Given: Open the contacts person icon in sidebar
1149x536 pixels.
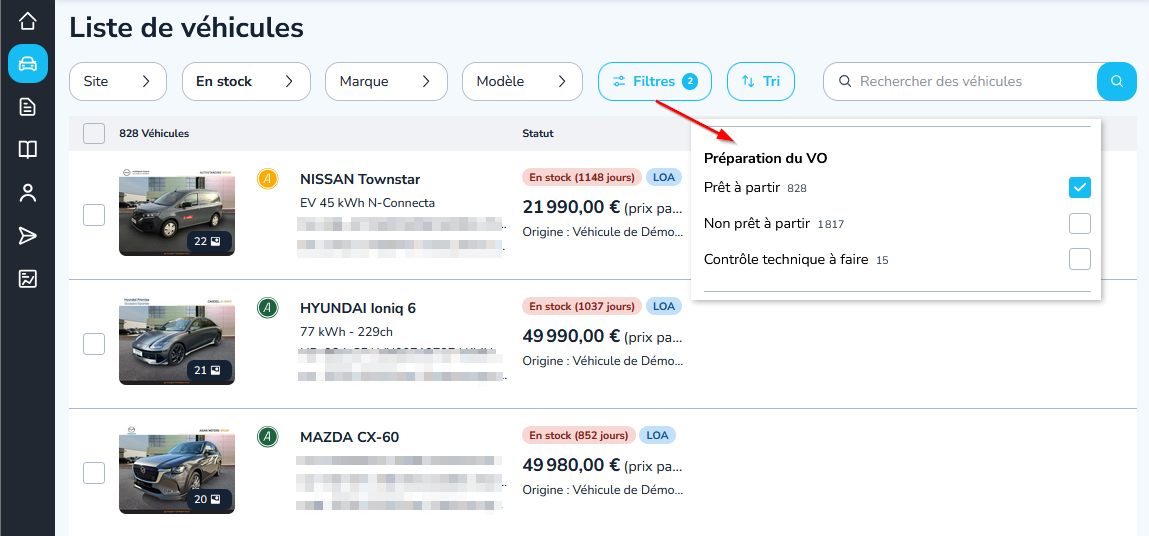Looking at the screenshot, I should coord(27,193).
